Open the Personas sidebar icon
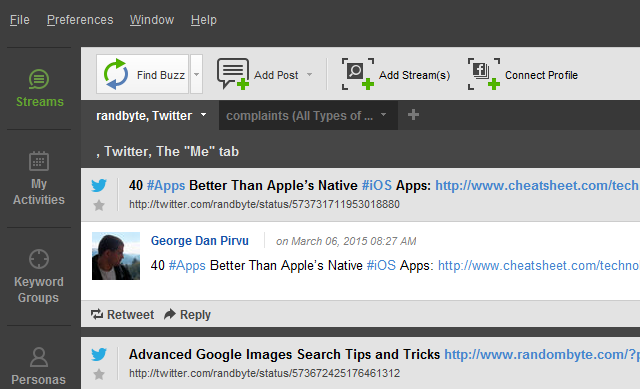 39,357
